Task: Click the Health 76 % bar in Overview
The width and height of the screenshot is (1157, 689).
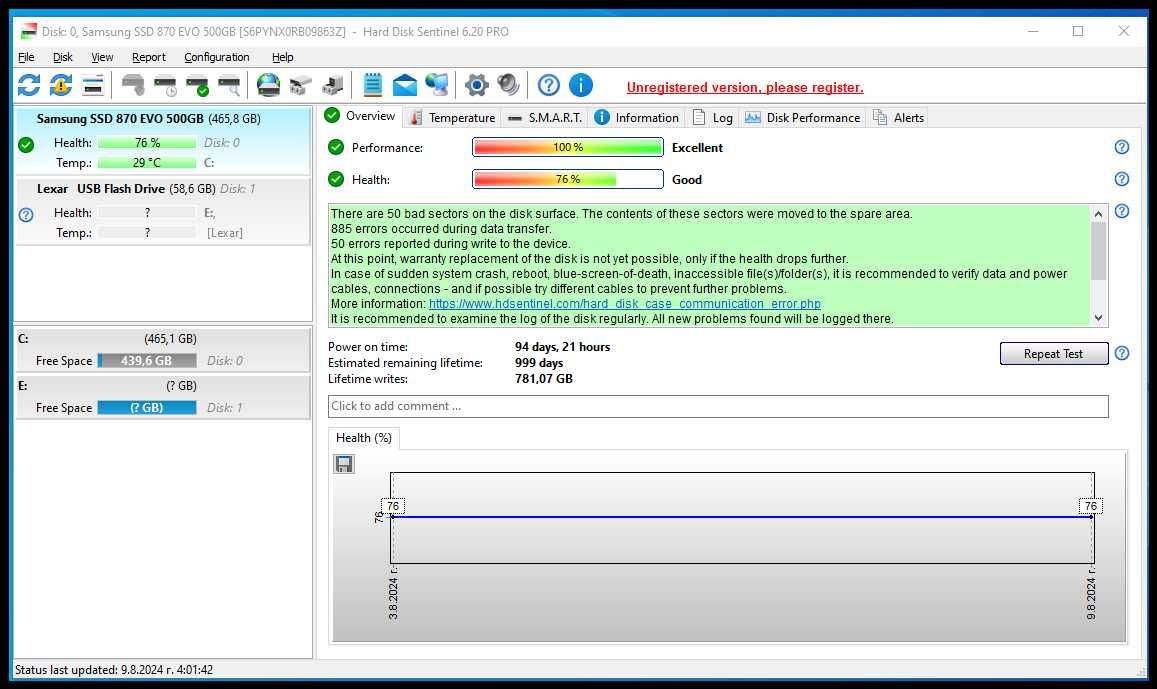Action: tap(567, 179)
